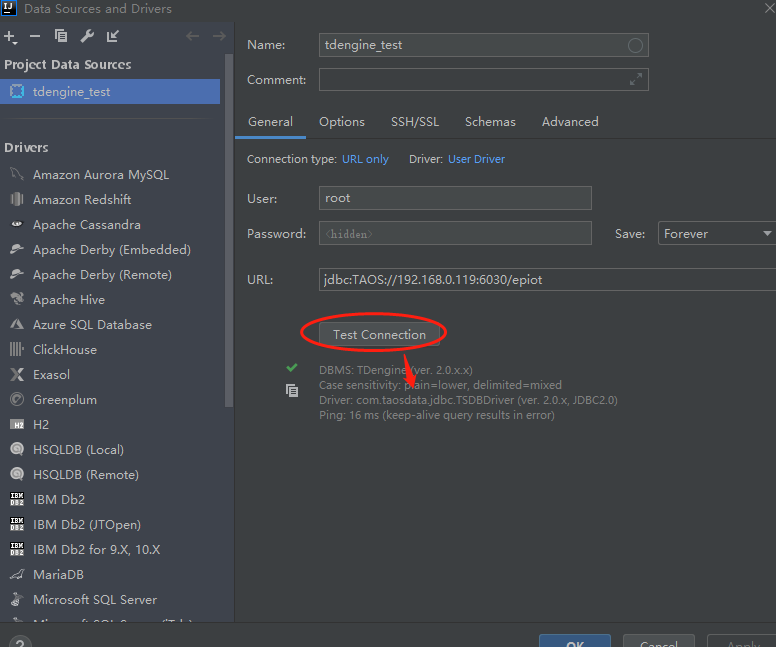Click the Cancel button
The image size is (776, 647).
[x=659, y=641]
